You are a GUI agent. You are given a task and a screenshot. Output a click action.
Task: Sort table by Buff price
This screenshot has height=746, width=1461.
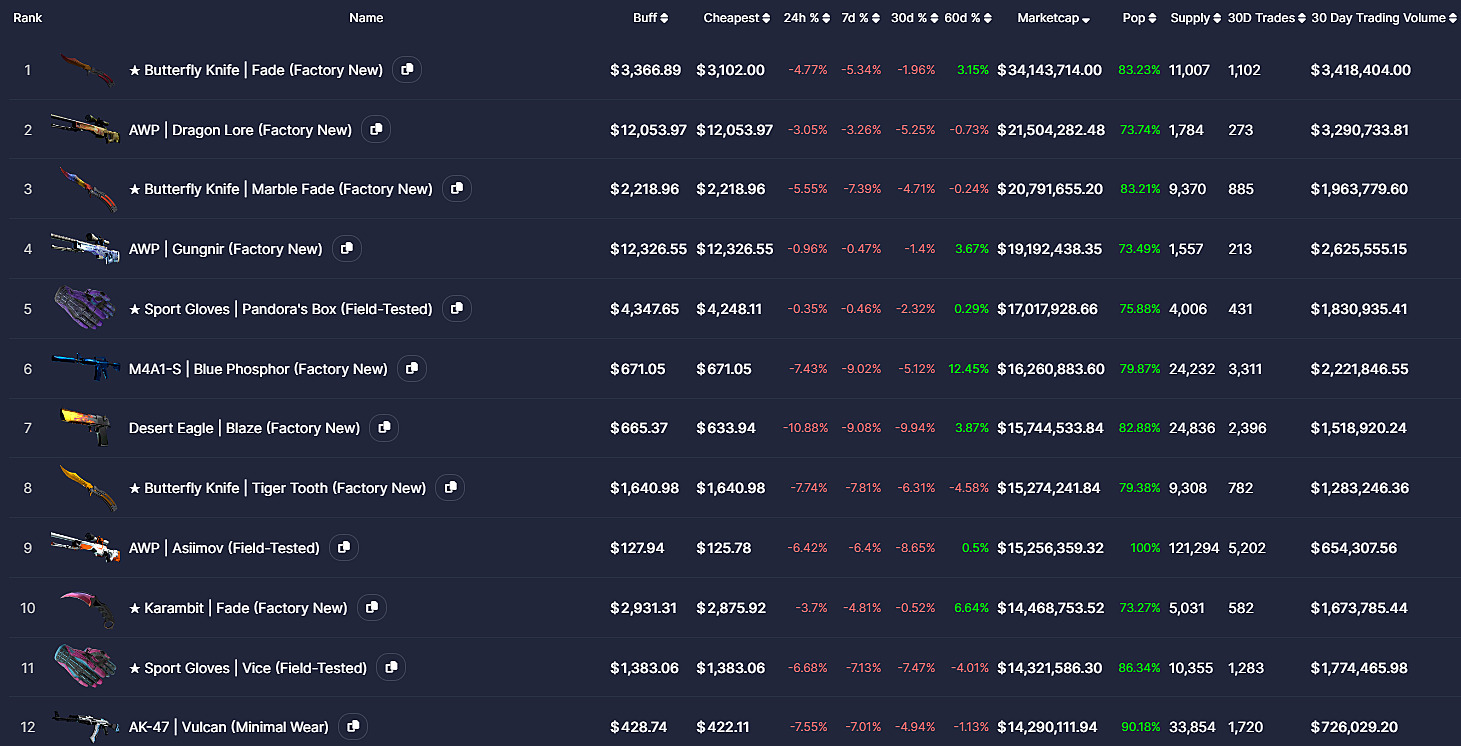click(650, 18)
